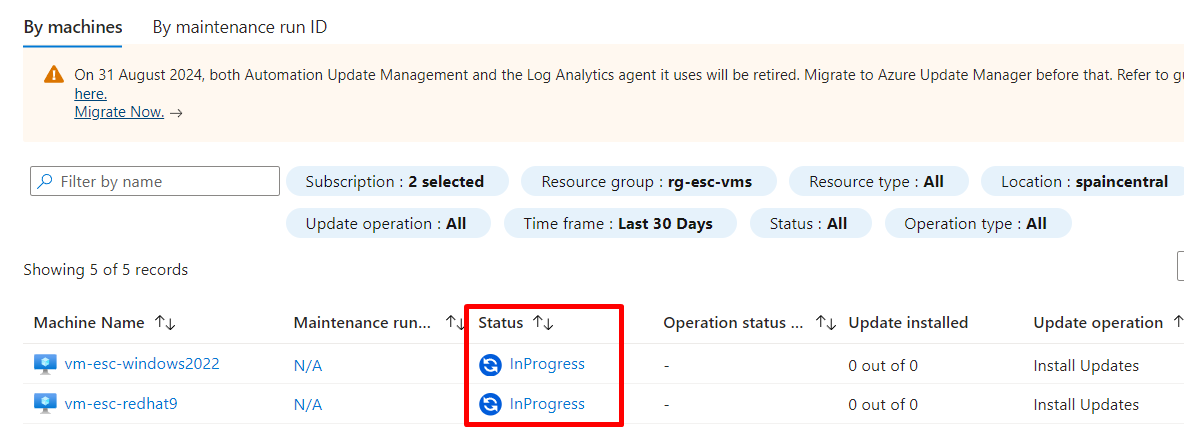This screenshot has width=1184, height=427.
Task: Open the 'here.' guidance link
Action: pos(90,94)
